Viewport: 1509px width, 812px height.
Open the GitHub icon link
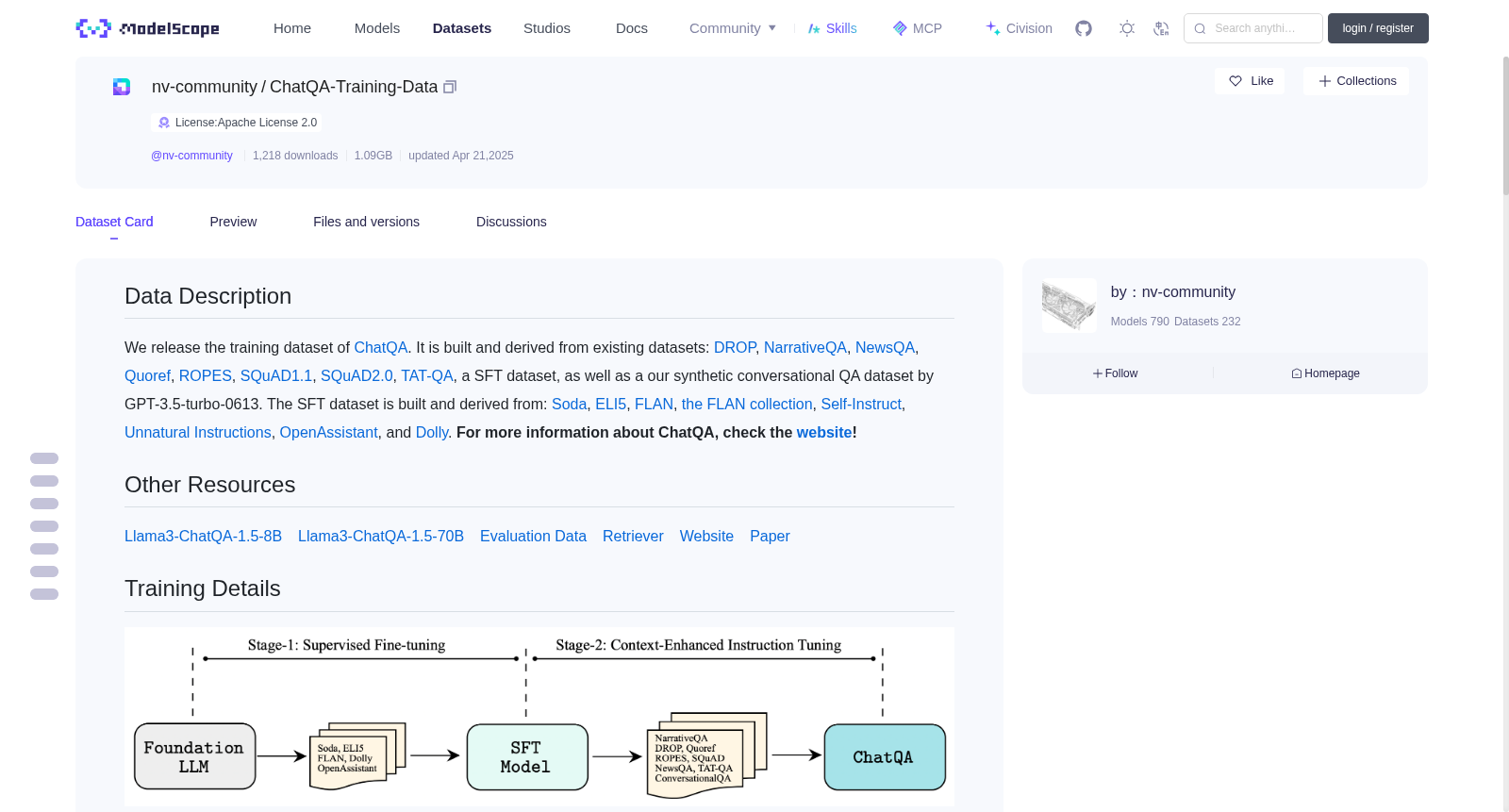click(1084, 28)
